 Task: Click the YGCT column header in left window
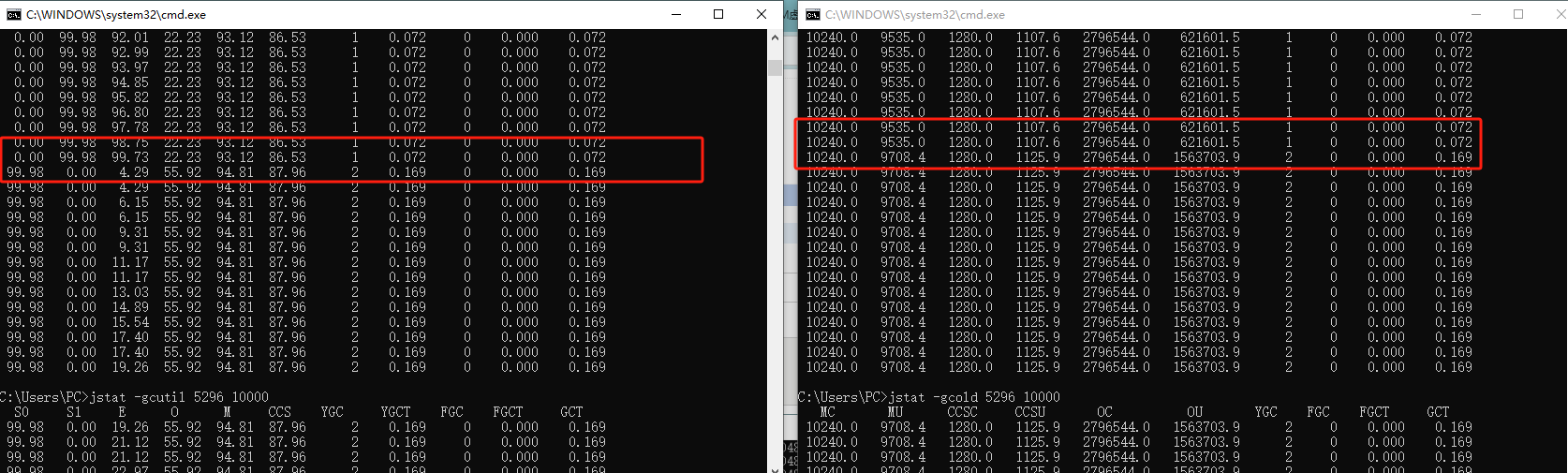coord(395,412)
